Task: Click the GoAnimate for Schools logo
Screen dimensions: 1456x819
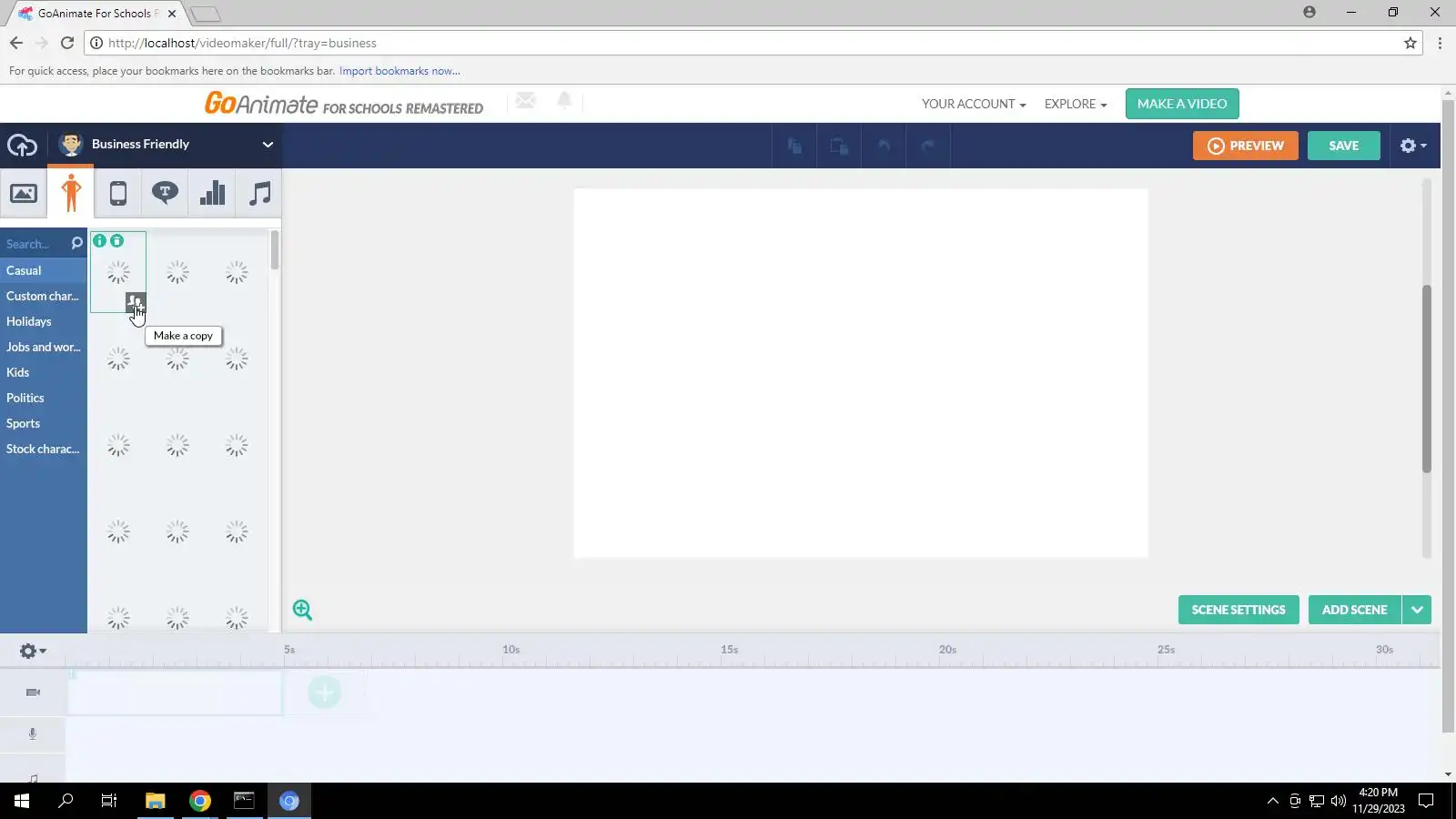Action: 343,103
